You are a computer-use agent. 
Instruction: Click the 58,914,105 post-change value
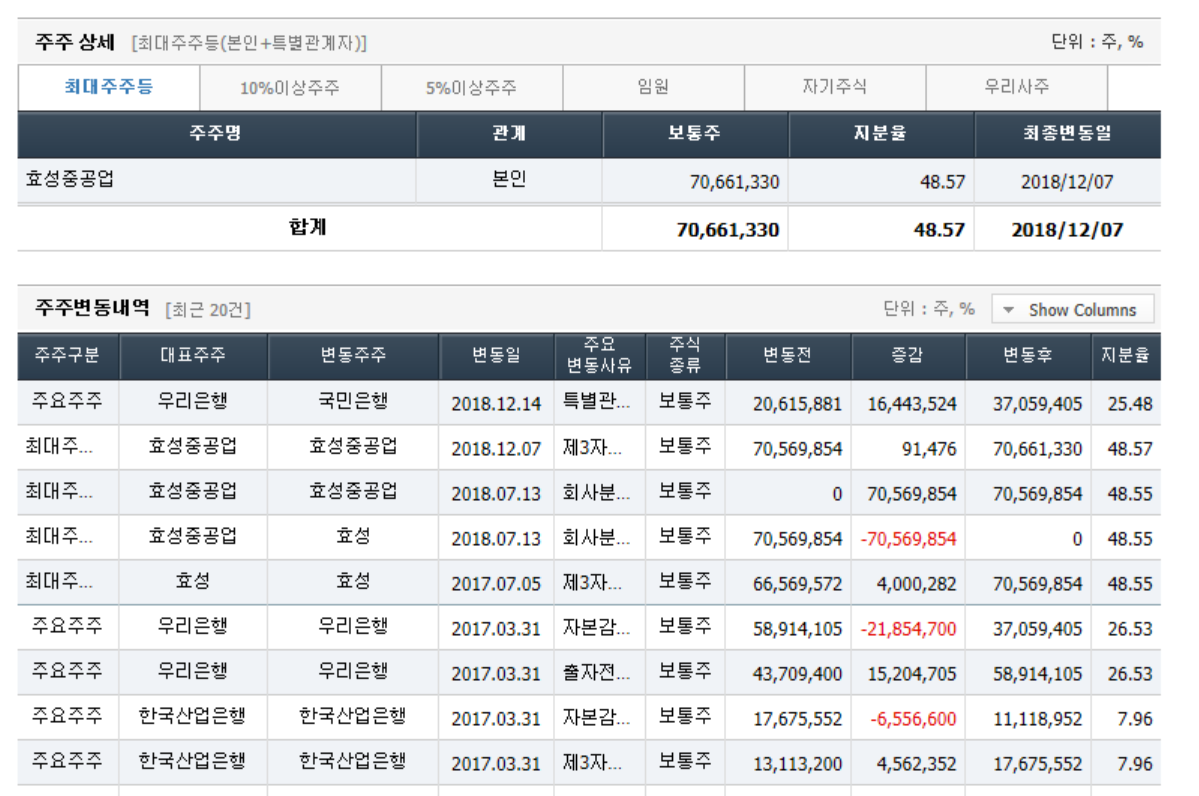pyautogui.click(x=1038, y=674)
